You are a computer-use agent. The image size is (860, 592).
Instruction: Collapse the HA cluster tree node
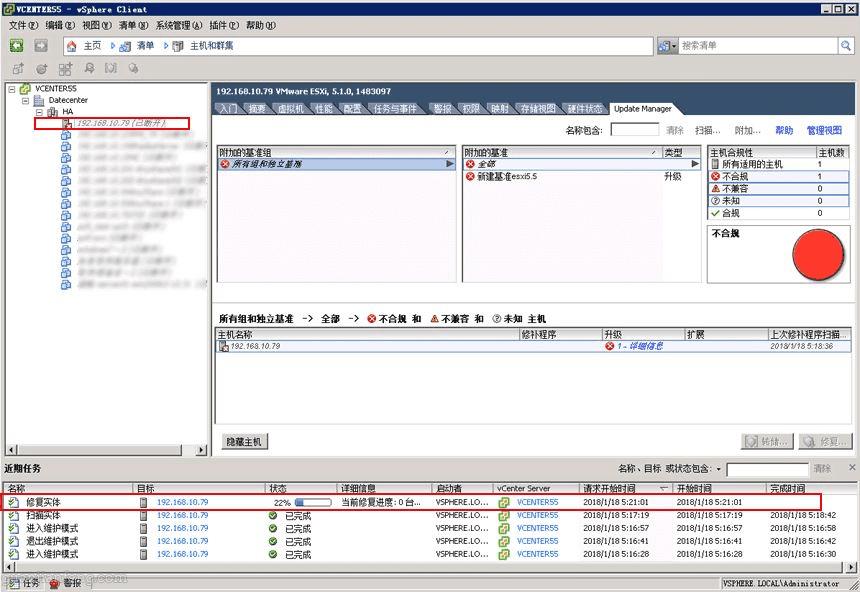(39, 112)
